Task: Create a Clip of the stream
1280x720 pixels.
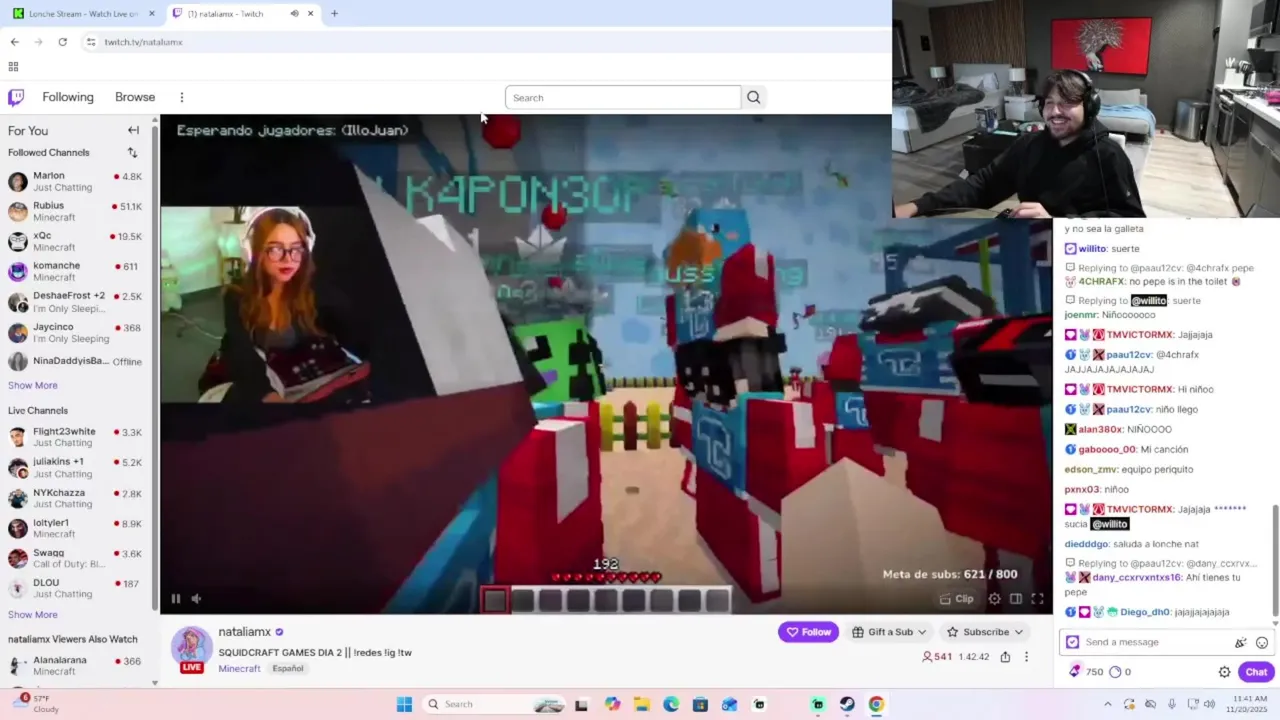Action: coord(957,599)
